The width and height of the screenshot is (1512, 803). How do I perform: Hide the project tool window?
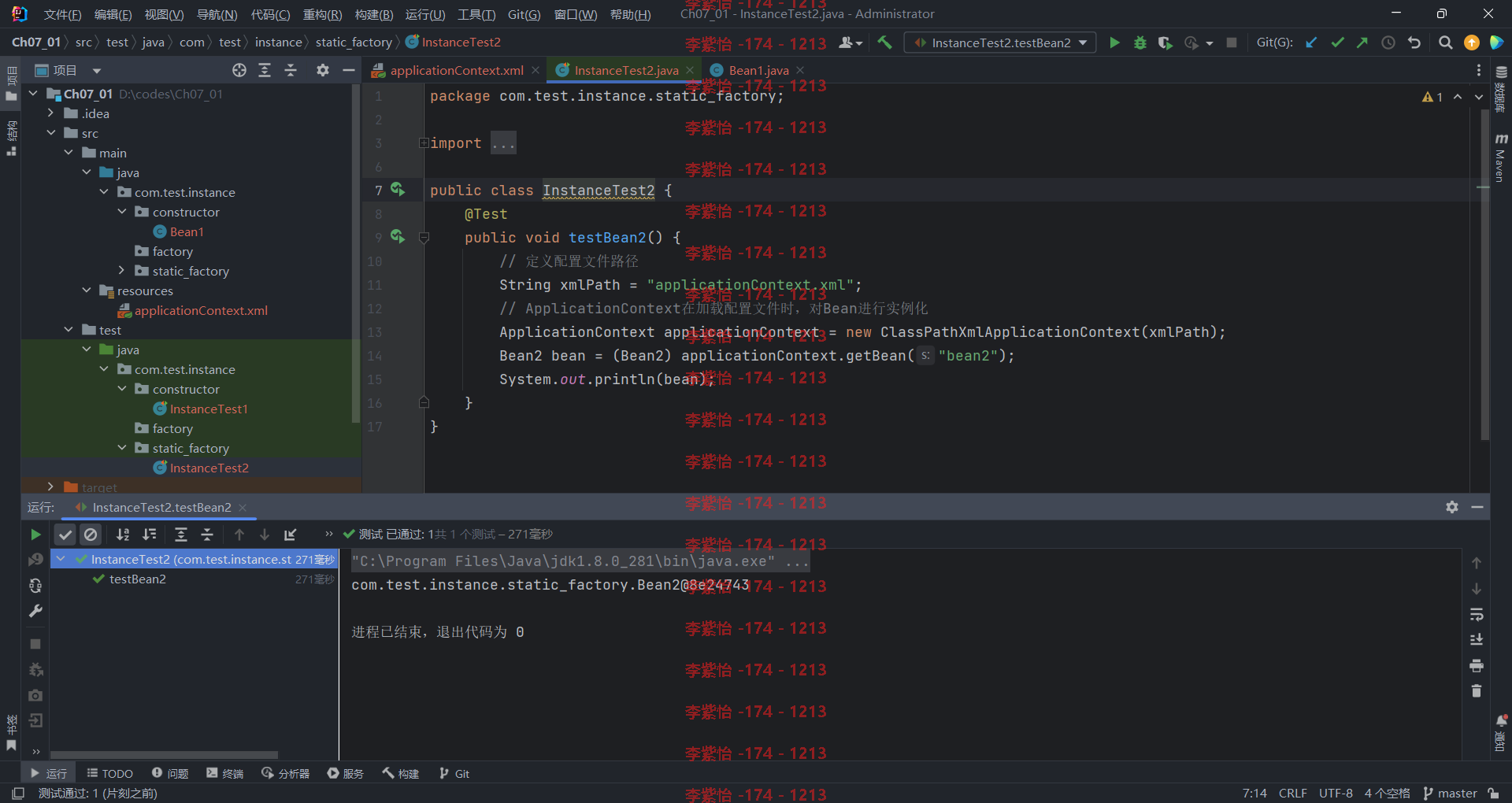[x=348, y=70]
